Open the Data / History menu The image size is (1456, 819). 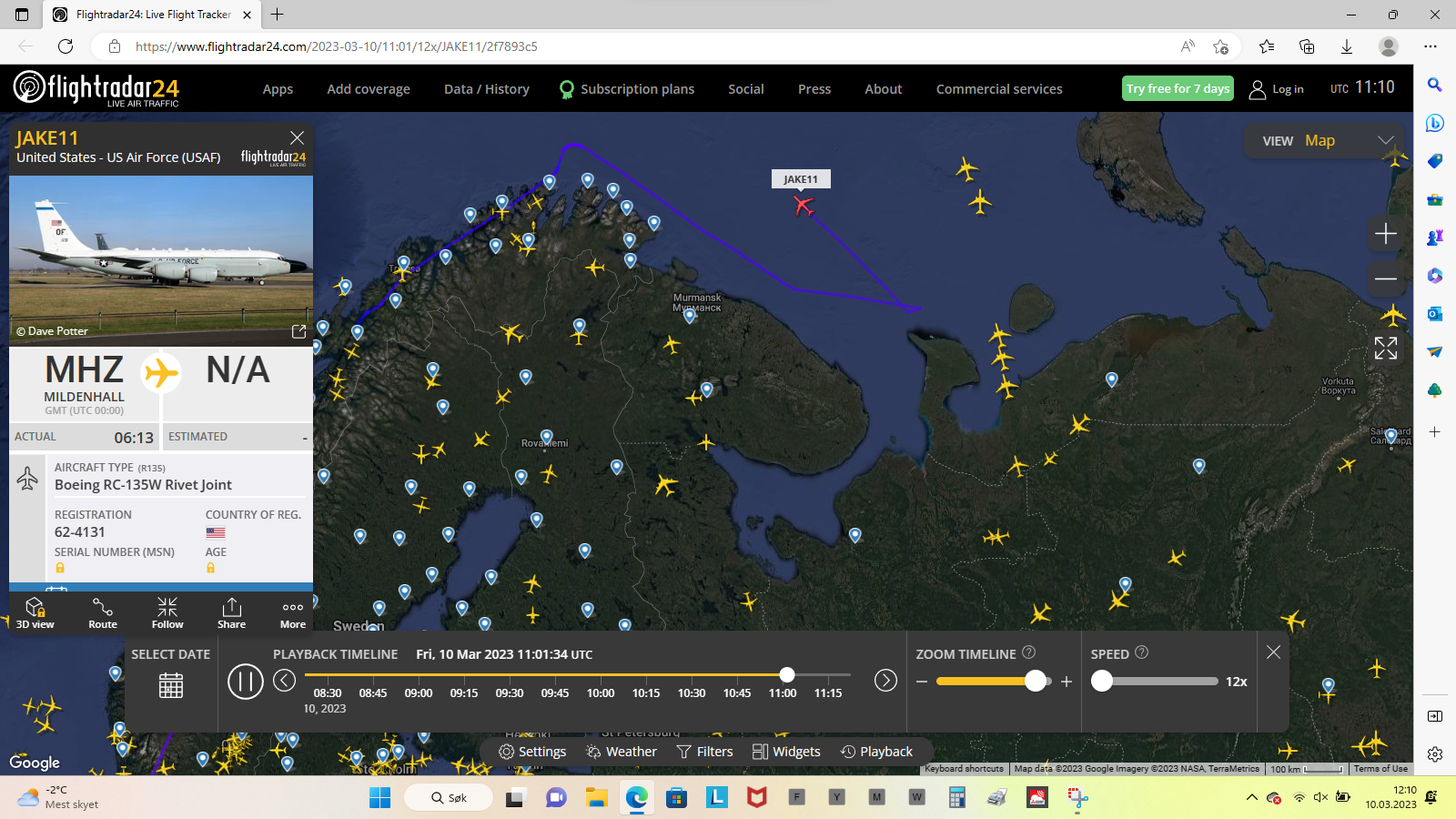(487, 89)
